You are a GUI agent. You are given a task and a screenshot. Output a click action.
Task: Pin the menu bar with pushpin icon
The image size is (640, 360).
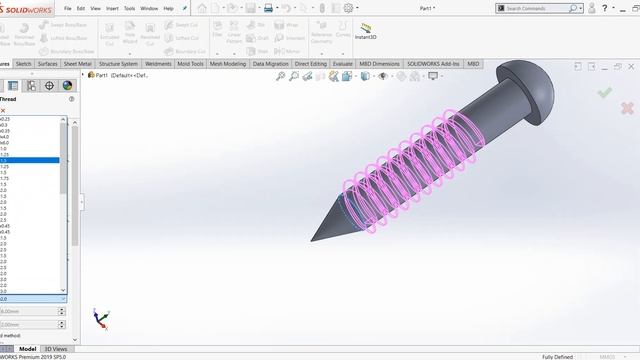point(184,8)
